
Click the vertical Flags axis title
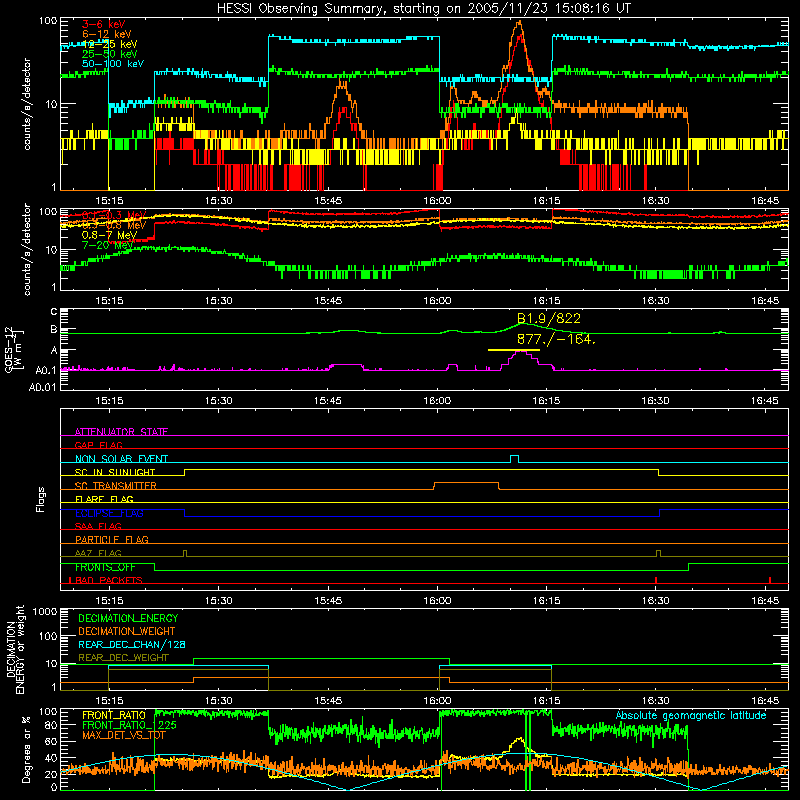[41, 499]
